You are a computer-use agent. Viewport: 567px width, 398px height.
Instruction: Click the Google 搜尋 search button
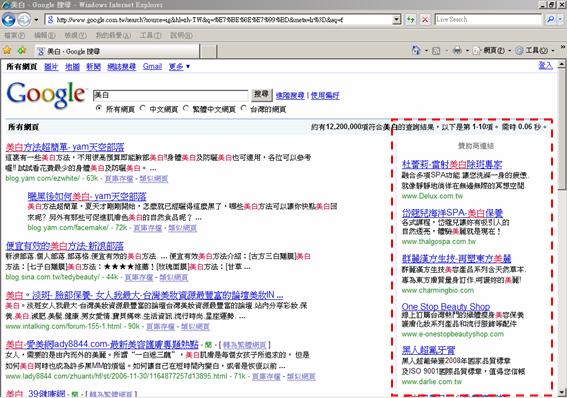click(x=261, y=95)
